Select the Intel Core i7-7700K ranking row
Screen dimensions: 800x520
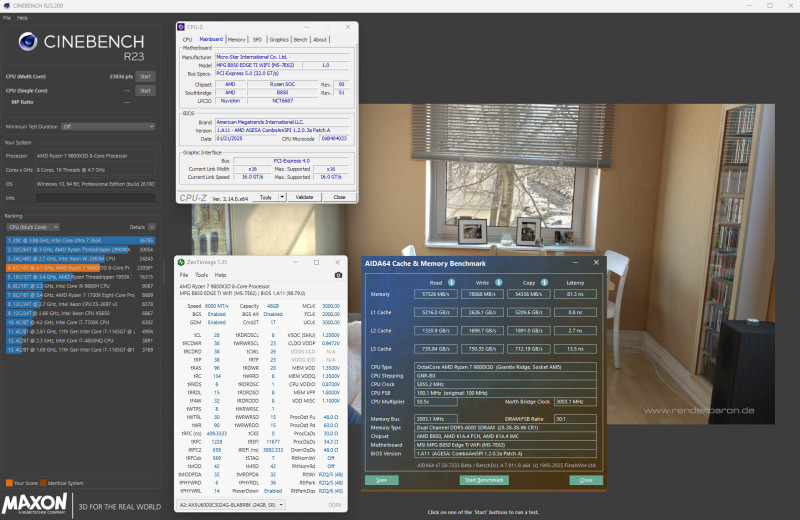(x=81, y=323)
